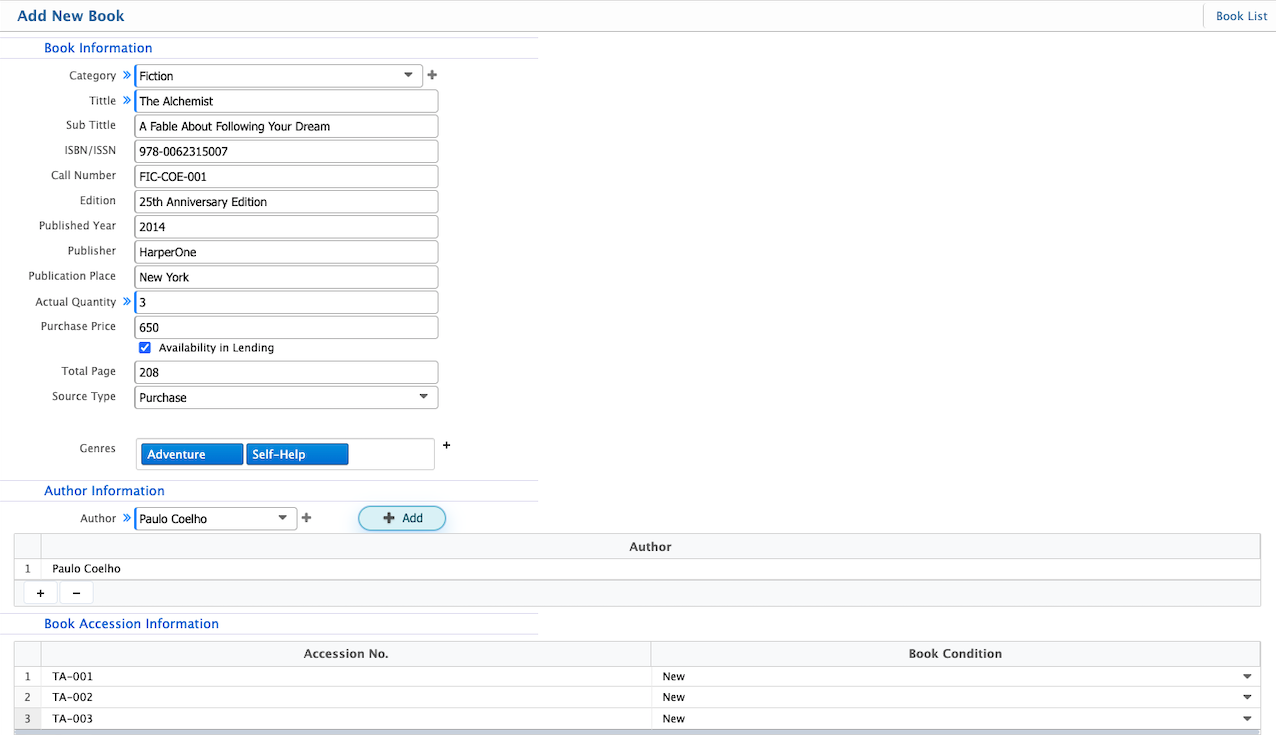Uncheck the Availability in Lending checkbox
Image resolution: width=1276 pixels, height=735 pixels.
[x=145, y=347]
